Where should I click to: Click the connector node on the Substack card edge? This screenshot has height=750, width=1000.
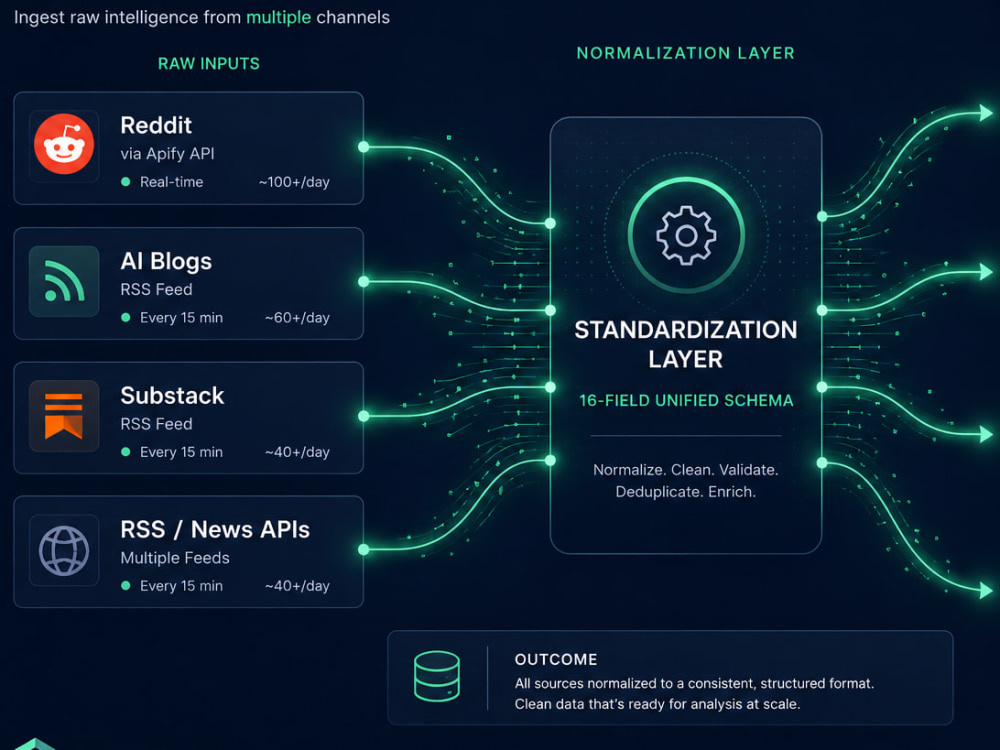coord(364,416)
